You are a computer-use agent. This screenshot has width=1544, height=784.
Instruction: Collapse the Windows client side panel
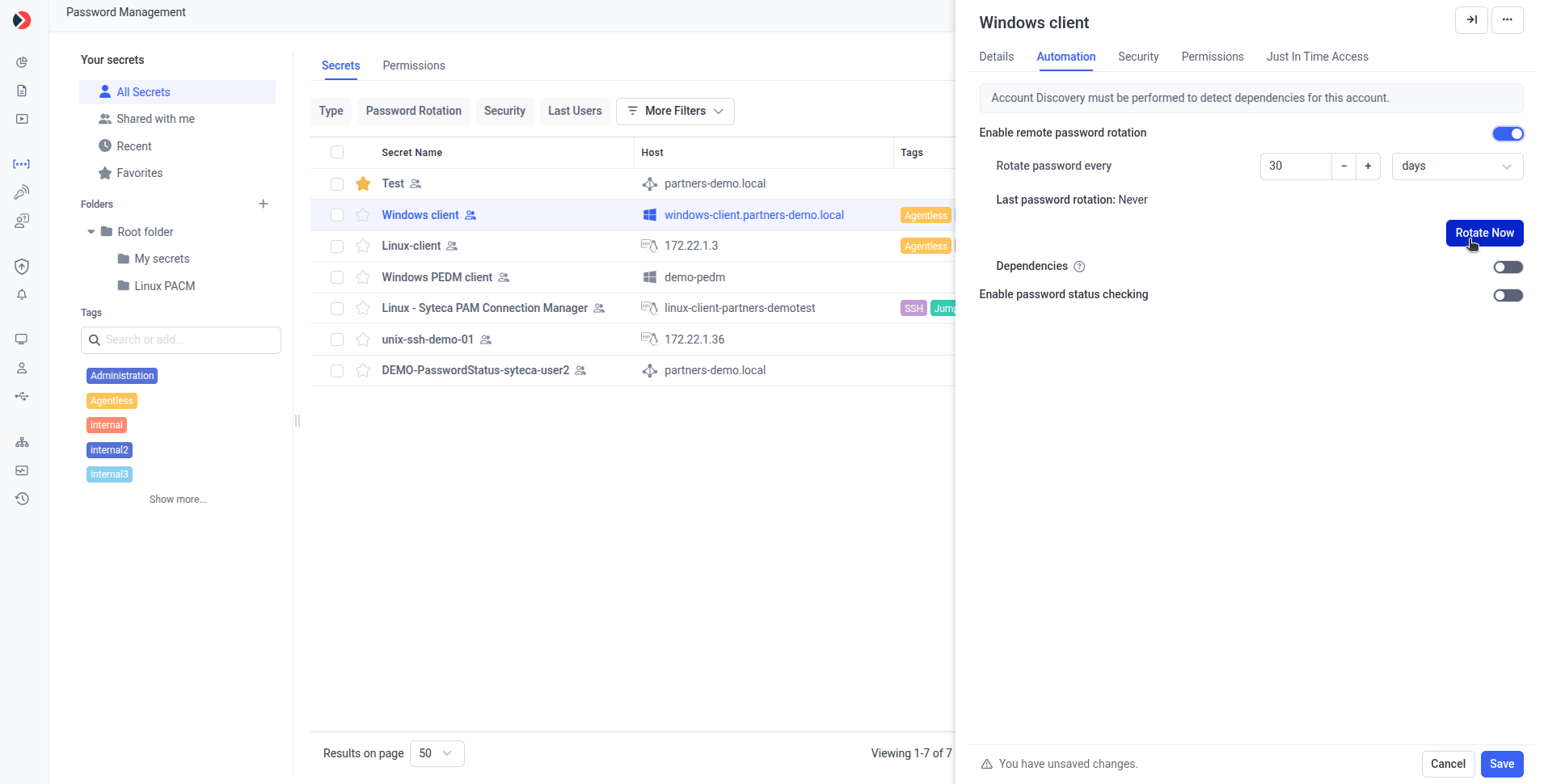[x=1471, y=20]
